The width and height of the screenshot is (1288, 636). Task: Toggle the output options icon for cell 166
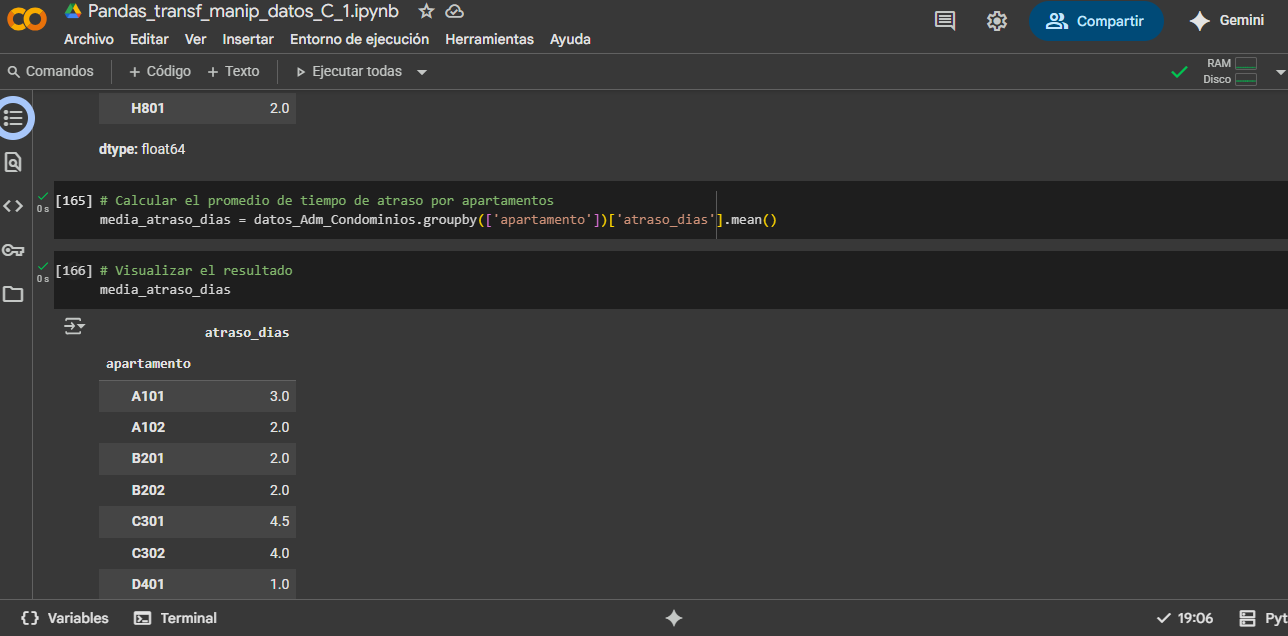(x=74, y=326)
